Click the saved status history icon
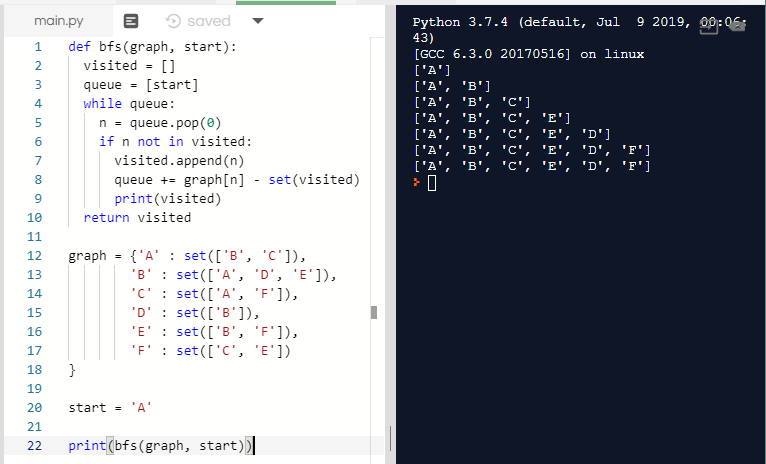Viewport: 766px width, 464px height. tap(173, 21)
